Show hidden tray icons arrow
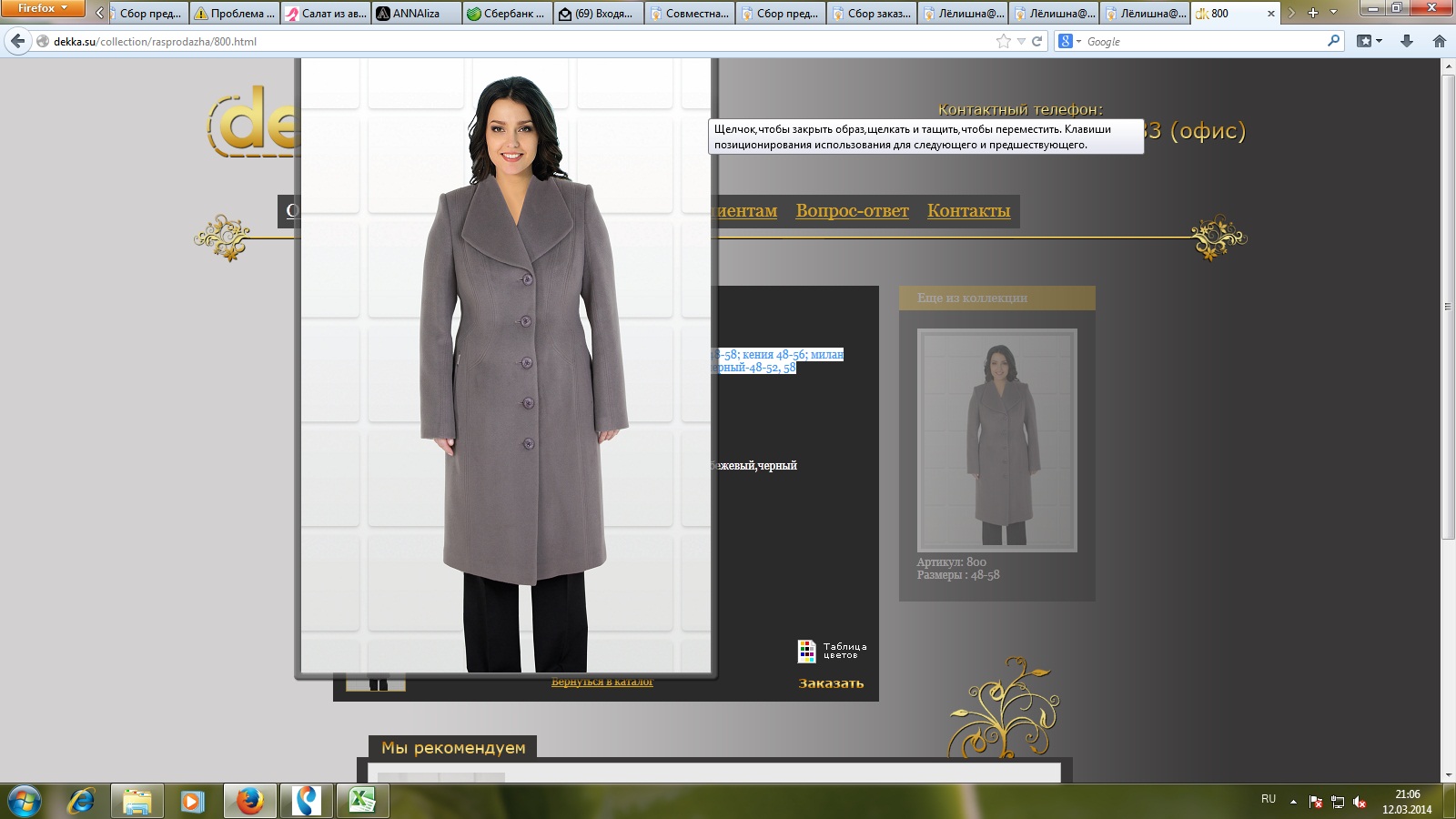Viewport: 1456px width, 819px height. tap(1293, 802)
